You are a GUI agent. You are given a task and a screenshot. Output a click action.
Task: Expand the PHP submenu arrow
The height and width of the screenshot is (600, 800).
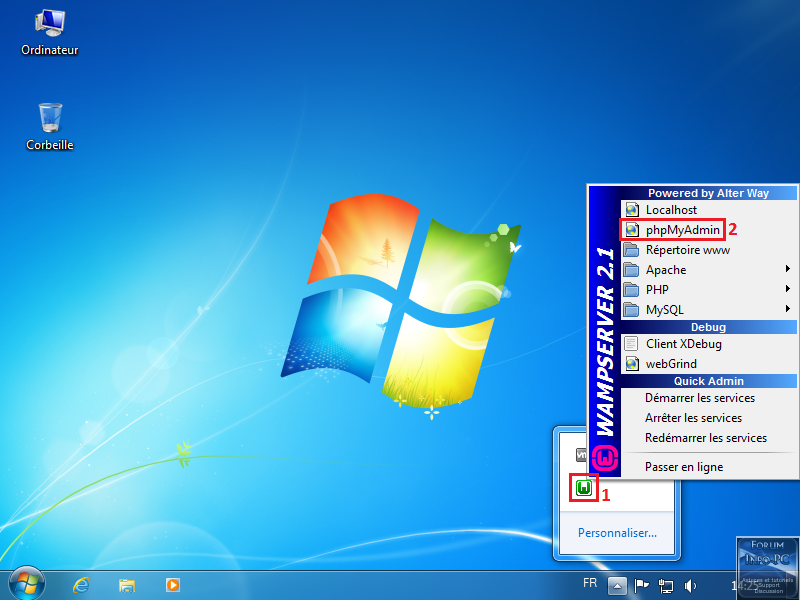click(788, 289)
